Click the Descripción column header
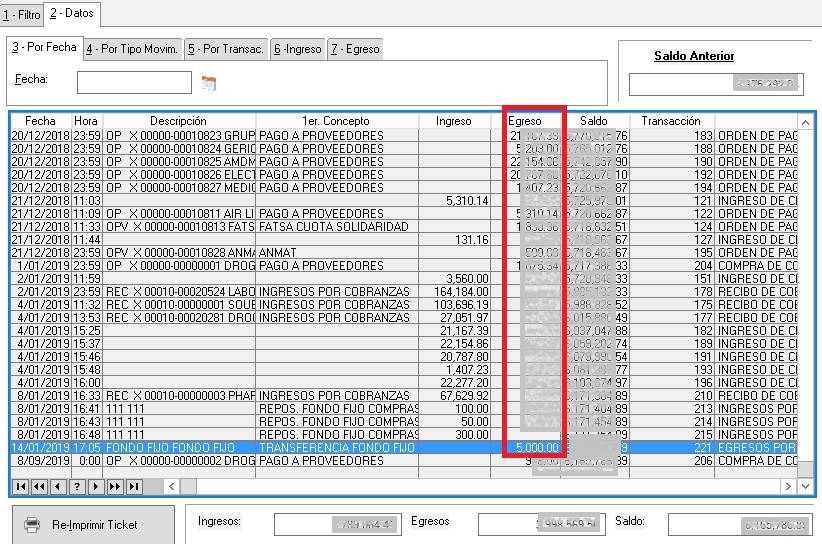This screenshot has height=544, width=822. [178, 121]
